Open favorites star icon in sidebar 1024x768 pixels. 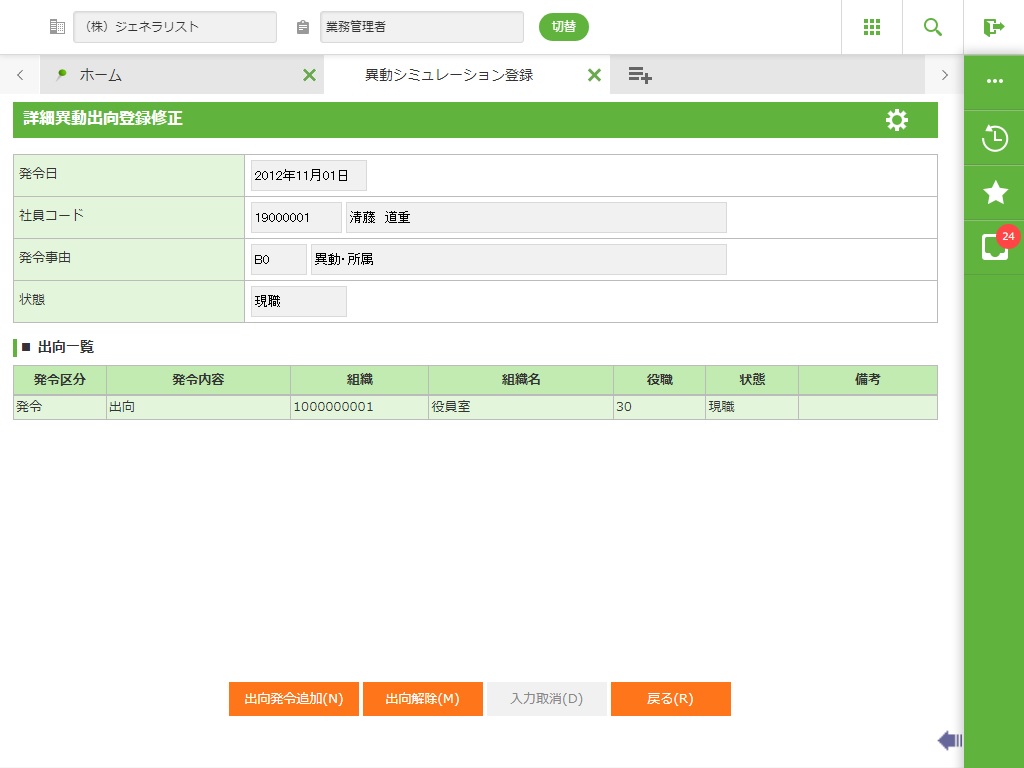(x=994, y=193)
